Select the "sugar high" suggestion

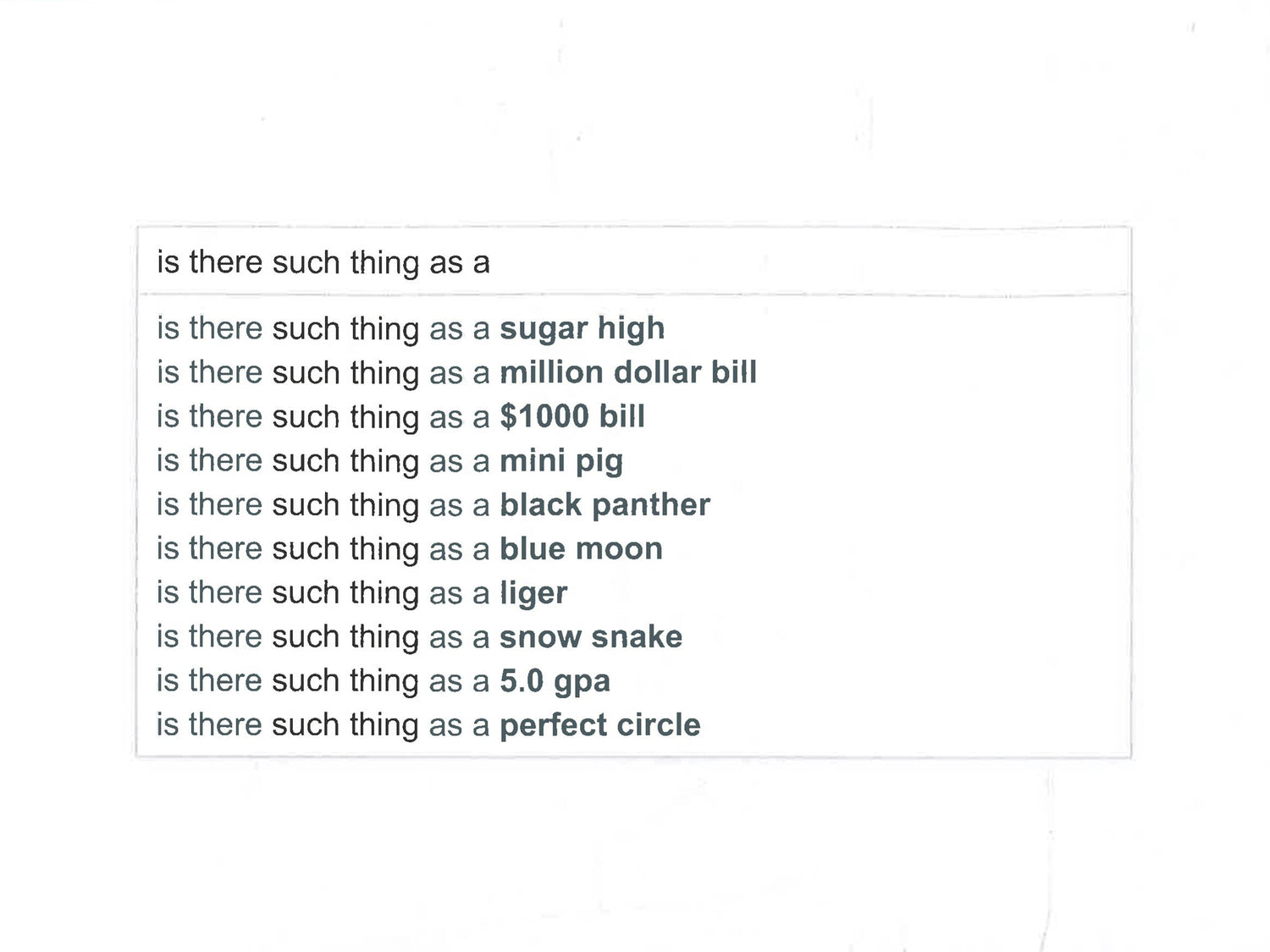(x=411, y=328)
